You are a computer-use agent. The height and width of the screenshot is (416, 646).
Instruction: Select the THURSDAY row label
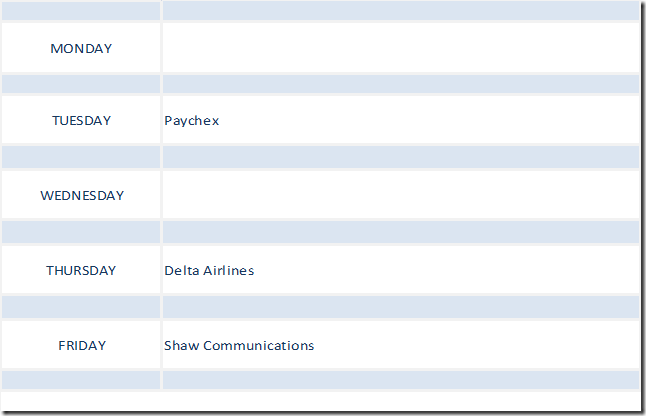pos(81,271)
